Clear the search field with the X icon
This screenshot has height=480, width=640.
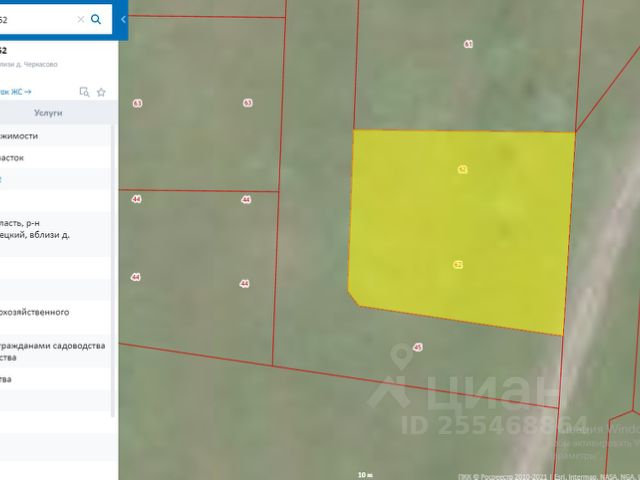[x=81, y=19]
